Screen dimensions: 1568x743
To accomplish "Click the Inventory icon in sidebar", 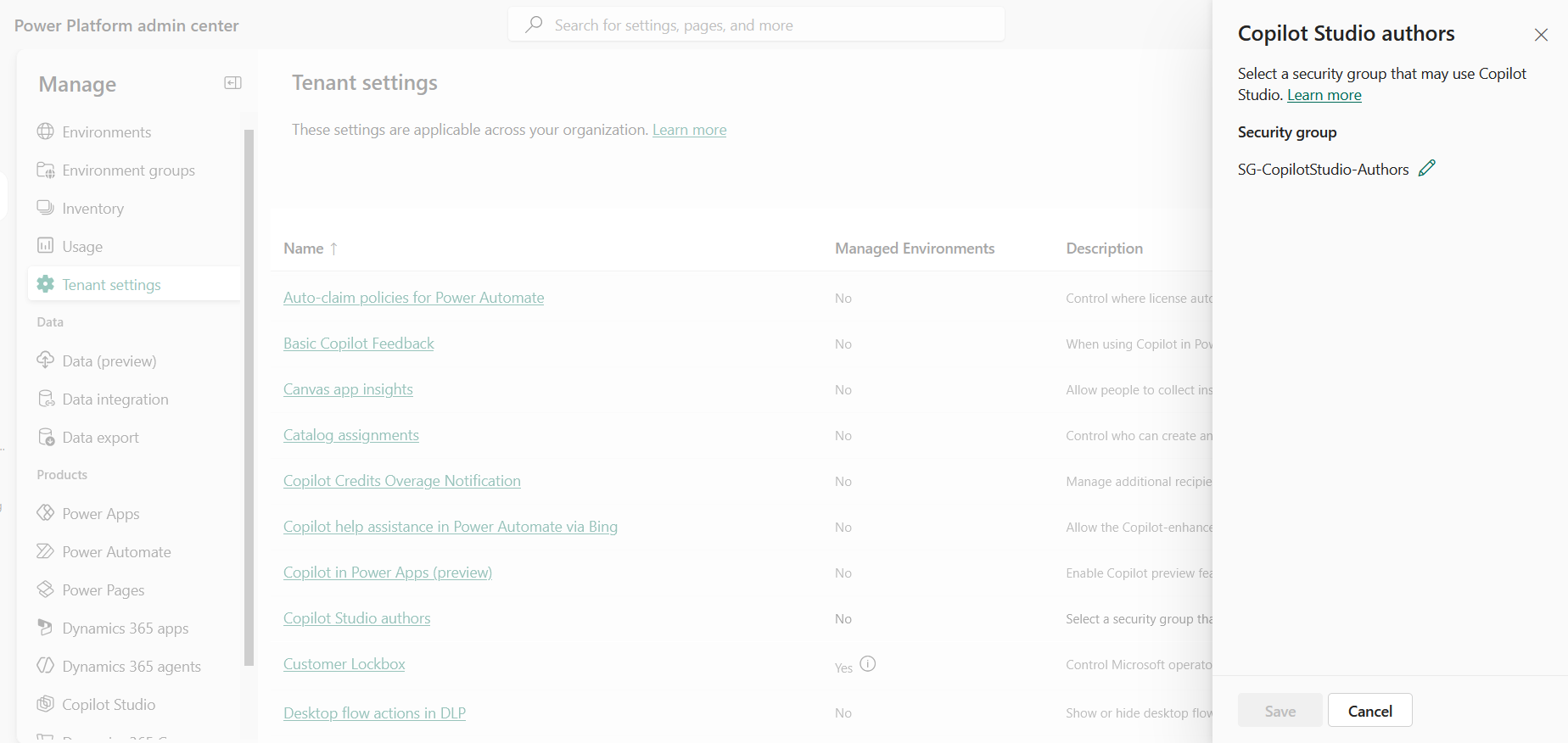I will [x=46, y=208].
